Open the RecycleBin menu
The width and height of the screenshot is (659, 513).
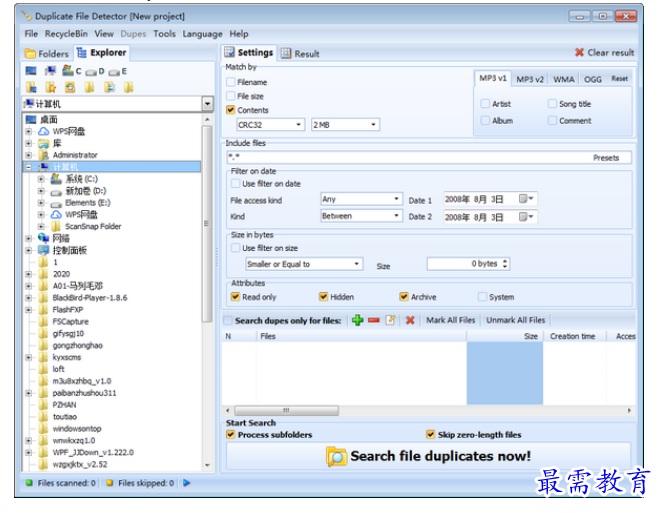pyautogui.click(x=66, y=34)
